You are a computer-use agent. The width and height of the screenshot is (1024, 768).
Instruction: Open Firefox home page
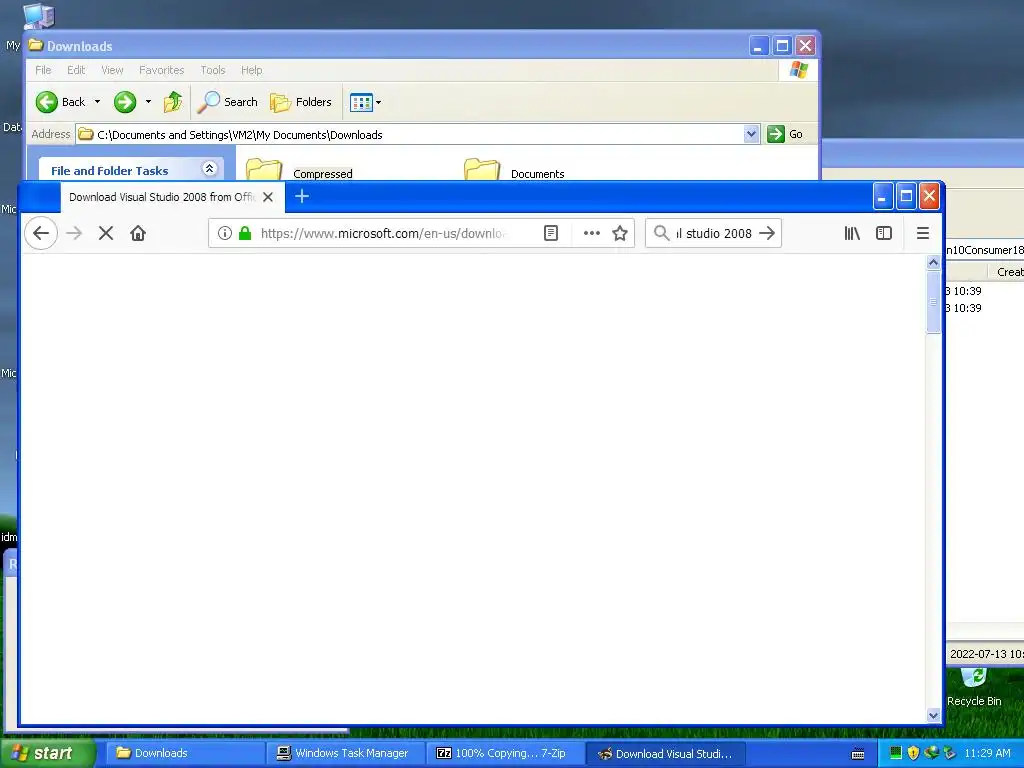[x=138, y=233]
